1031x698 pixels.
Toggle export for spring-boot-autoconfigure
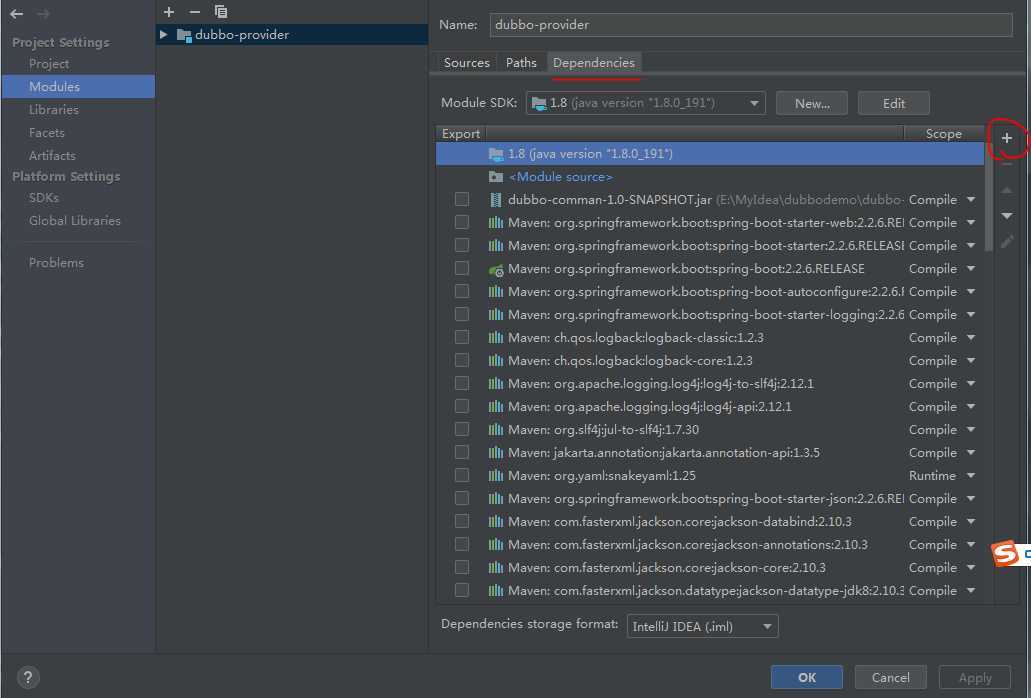[462, 291]
